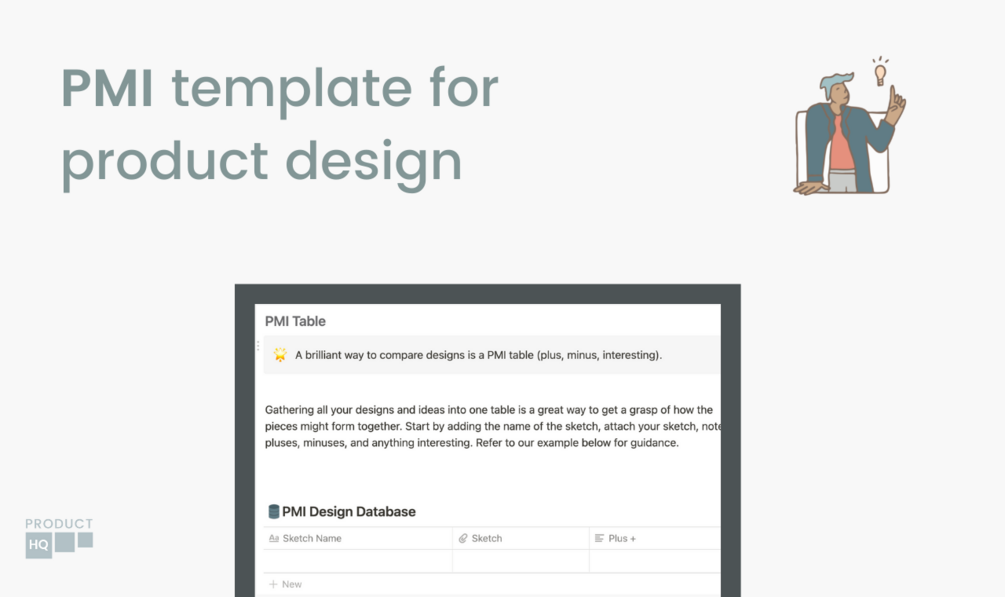Click the plus icon beside New
This screenshot has height=597, width=1005.
click(273, 584)
